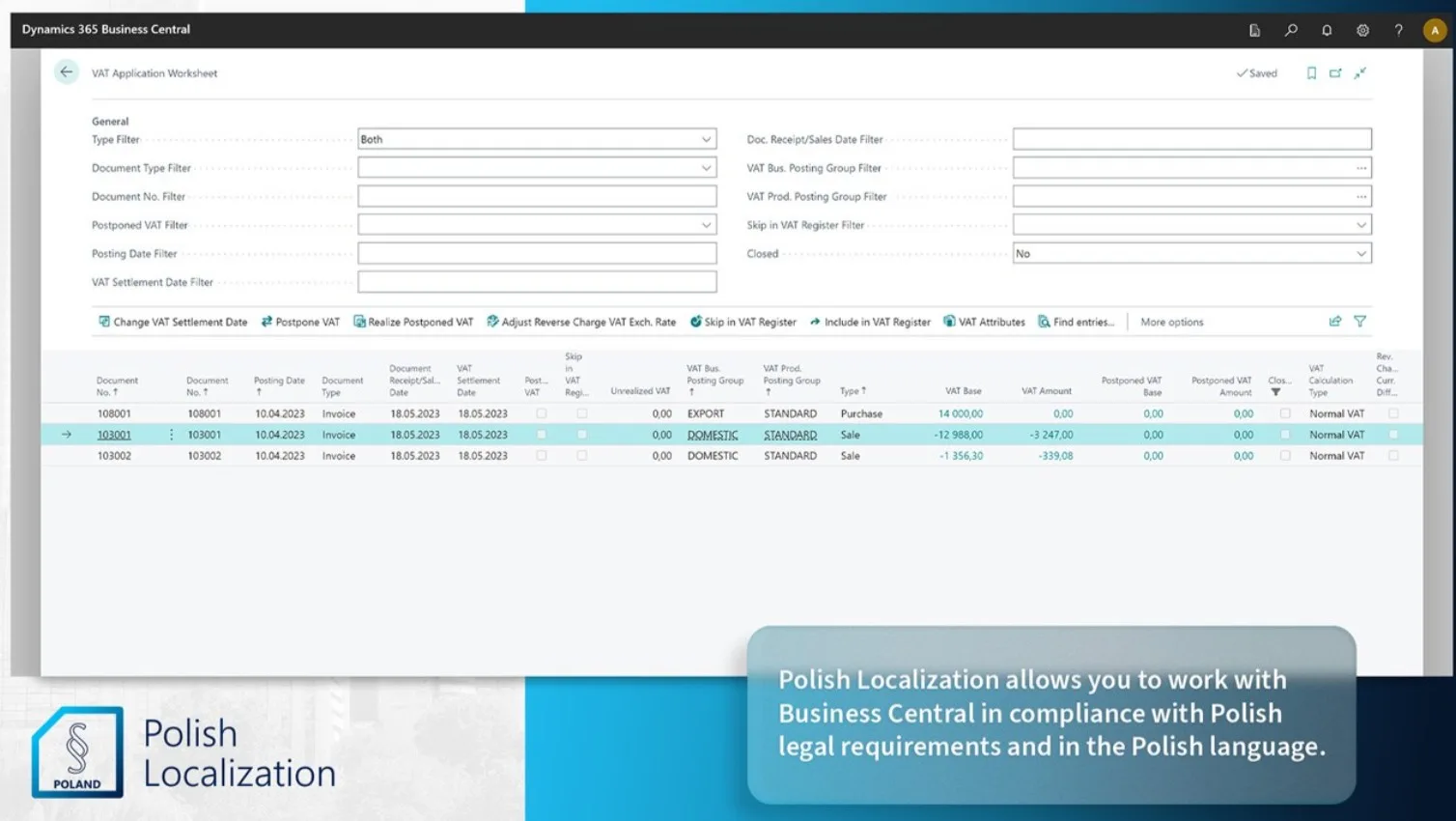Image resolution: width=1456 pixels, height=821 pixels.
Task: Check the Closed box on row 108001
Action: point(1285,413)
